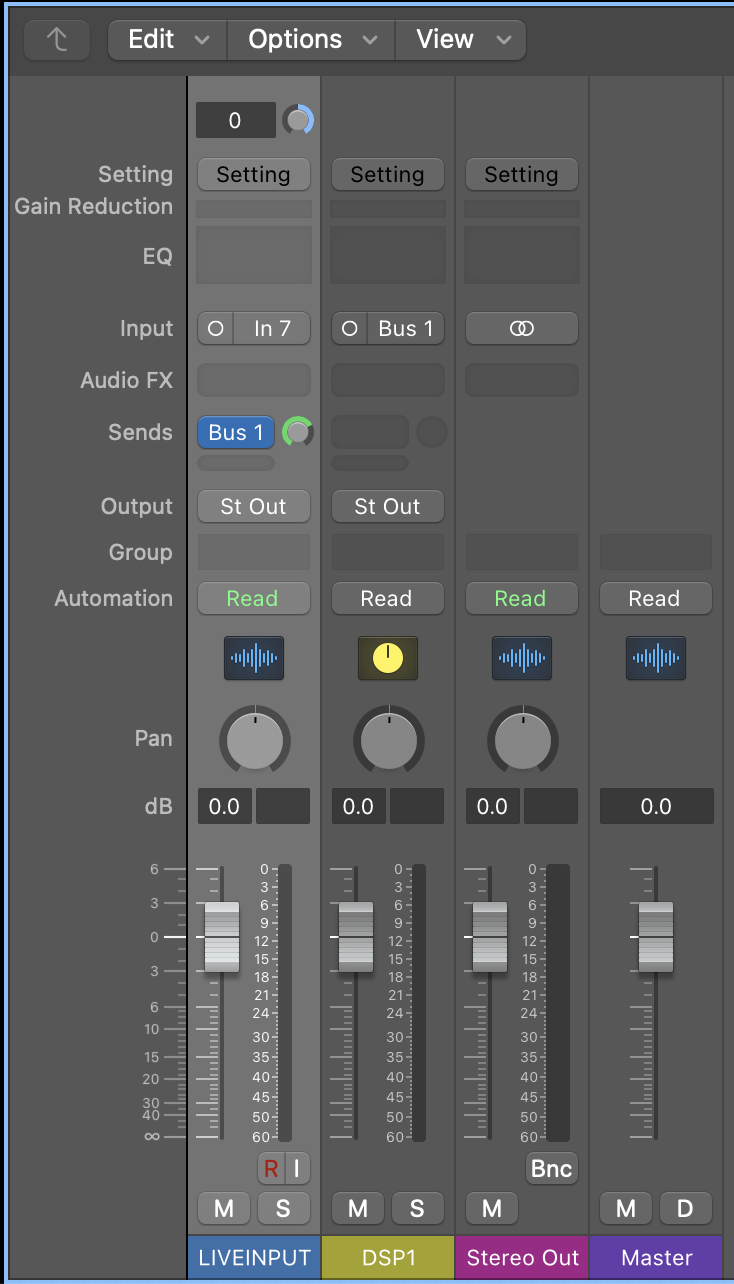734x1284 pixels.
Task: Solo the DSP1 channel
Action: point(417,1208)
